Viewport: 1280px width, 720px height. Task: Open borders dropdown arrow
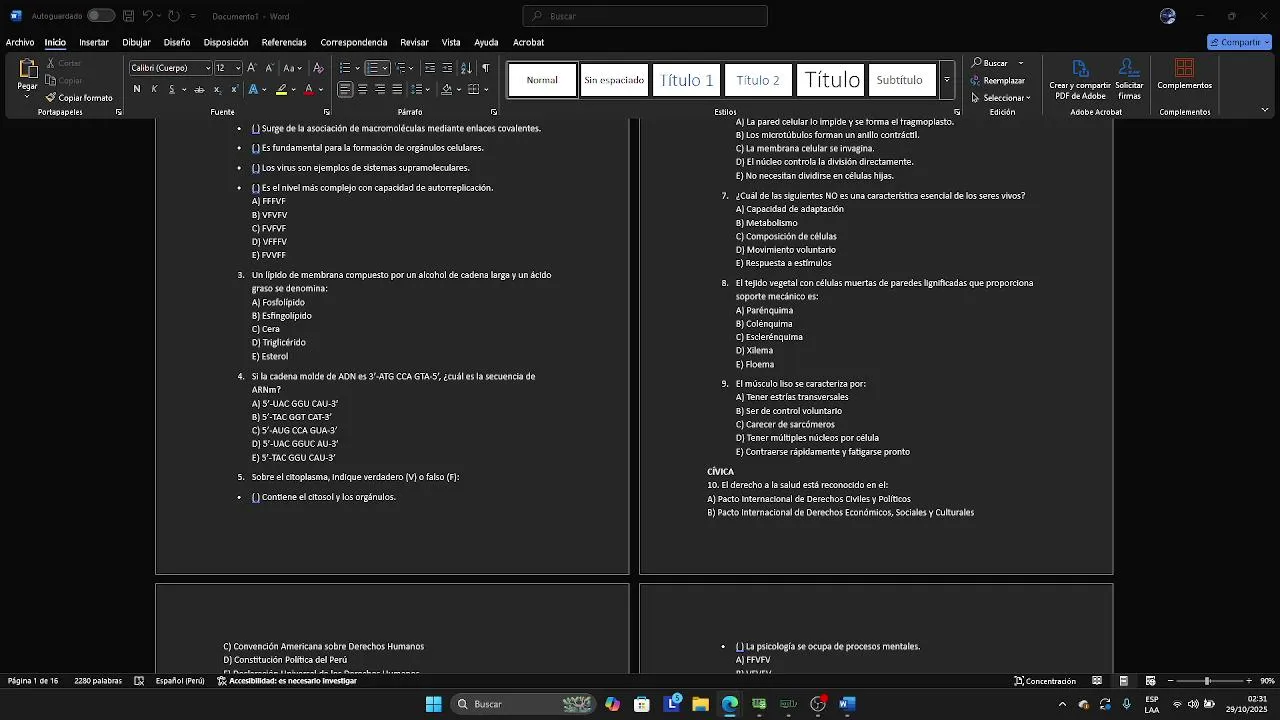pyautogui.click(x=486, y=90)
